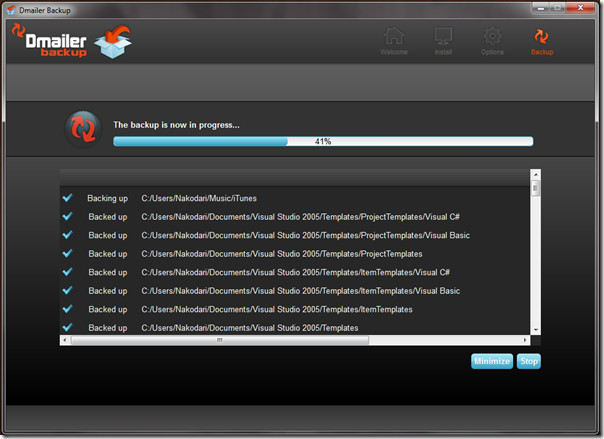The width and height of the screenshot is (604, 439).
Task: Click the 41% backup progress bar
Action: pyautogui.click(x=323, y=141)
